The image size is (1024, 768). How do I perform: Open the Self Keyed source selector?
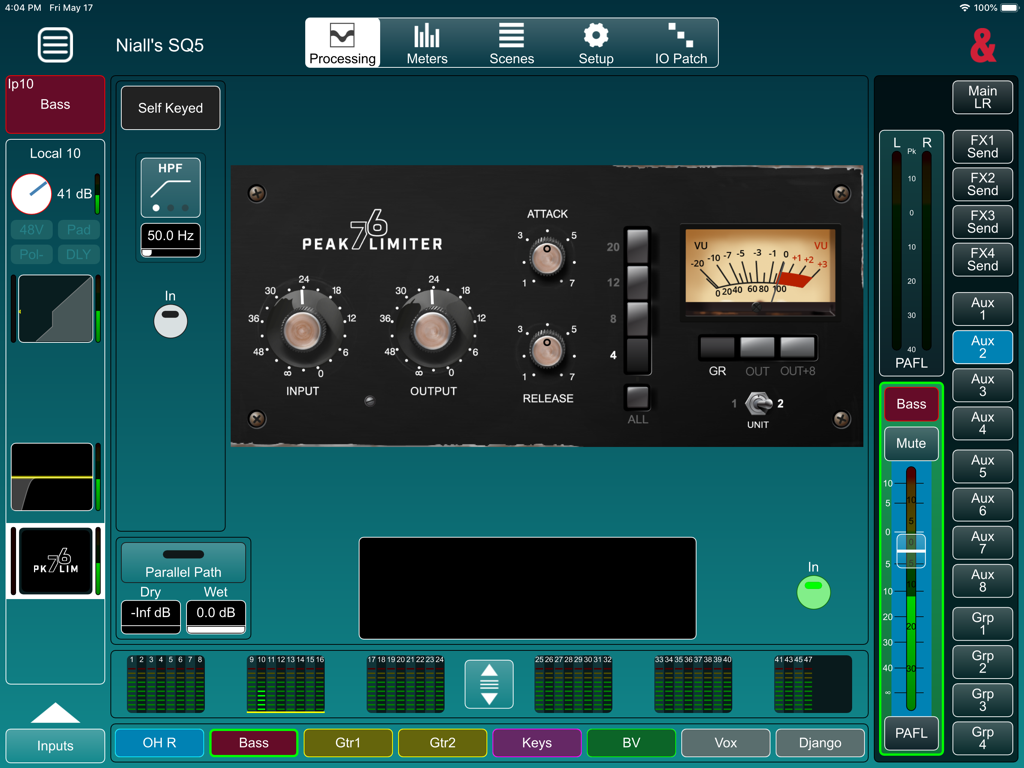pyautogui.click(x=170, y=108)
